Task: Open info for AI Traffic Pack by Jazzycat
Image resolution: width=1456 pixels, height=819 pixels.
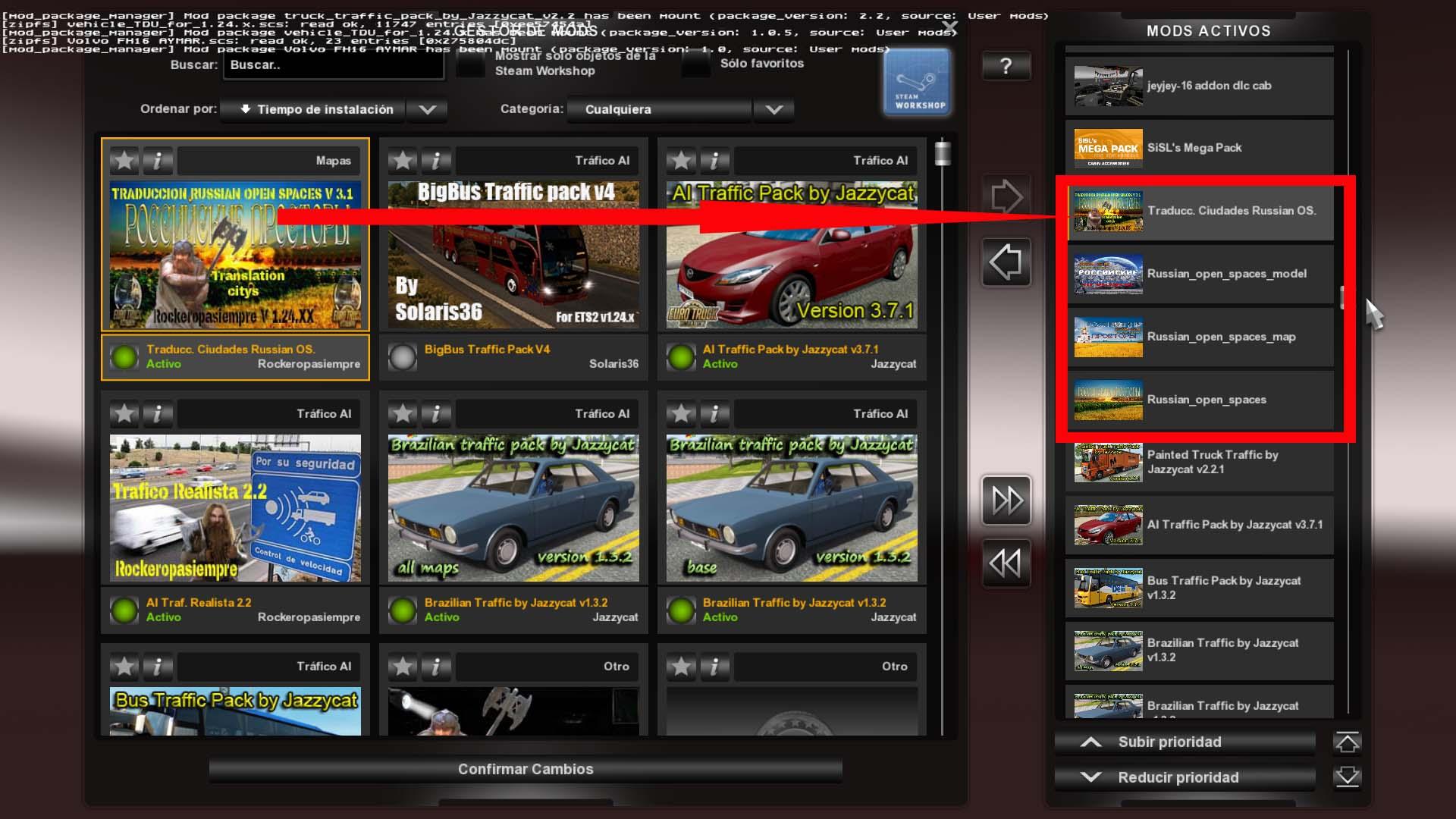Action: pyautogui.click(x=714, y=161)
